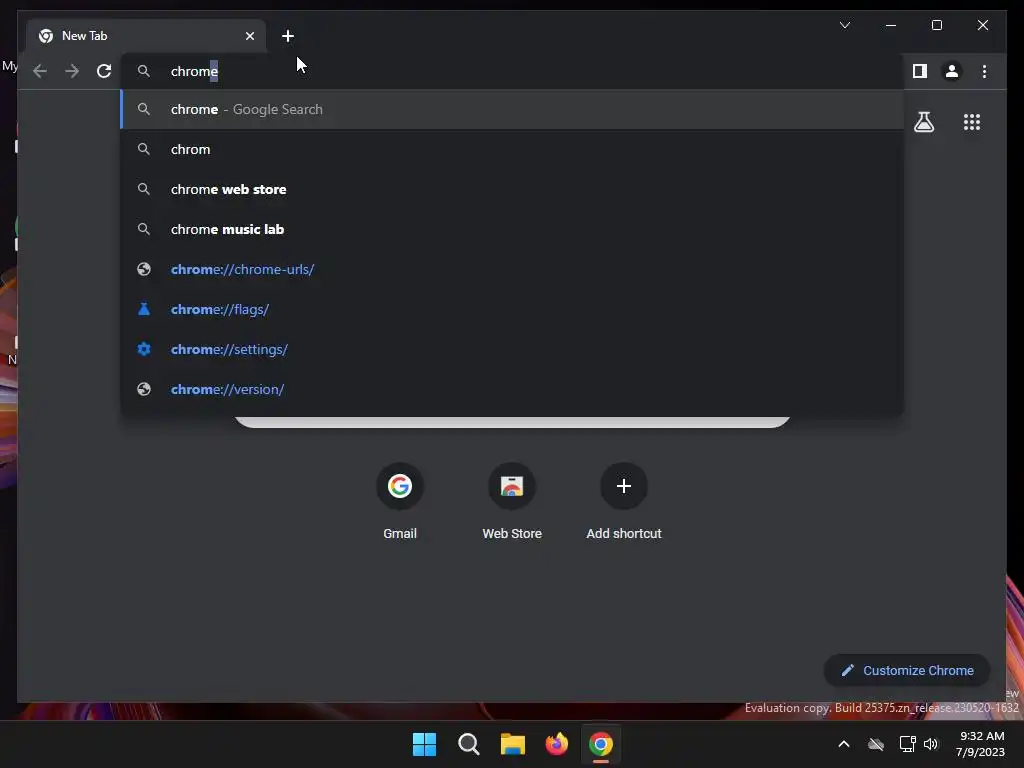Open the Web Store shortcut
The image size is (1024, 768).
[512, 502]
